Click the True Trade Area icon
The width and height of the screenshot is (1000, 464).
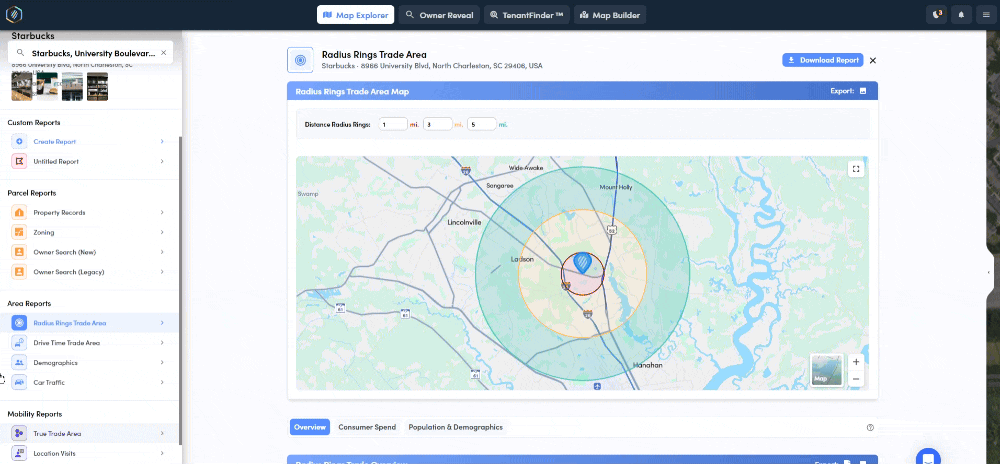point(19,433)
